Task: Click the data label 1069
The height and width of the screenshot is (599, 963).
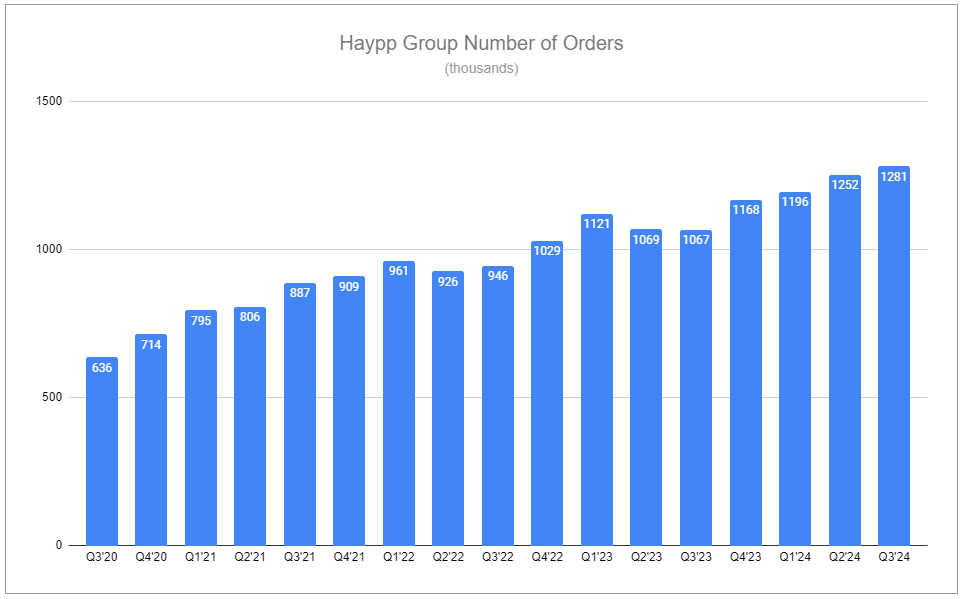Action: coord(646,240)
